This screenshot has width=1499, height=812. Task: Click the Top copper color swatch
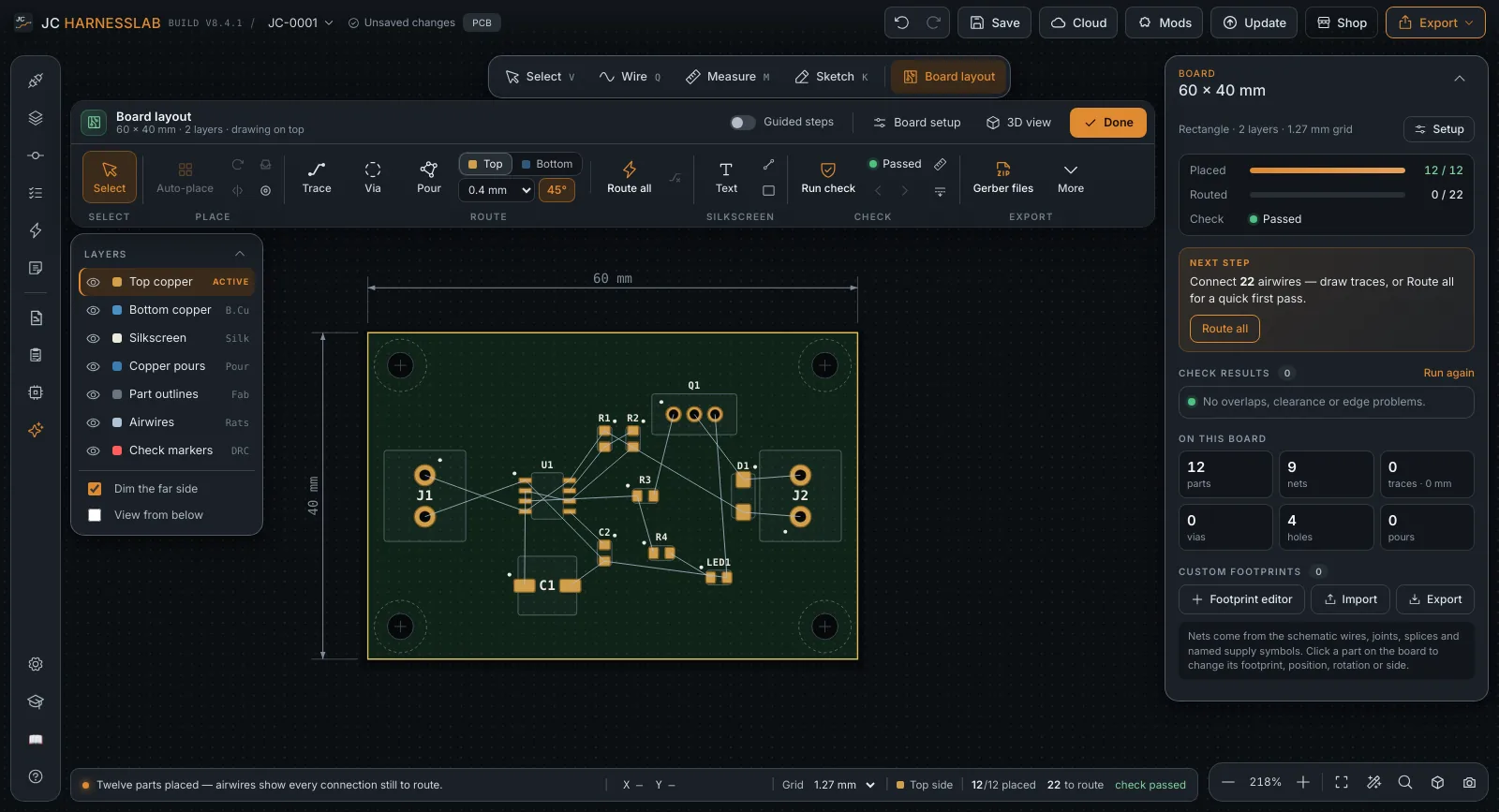[117, 282]
